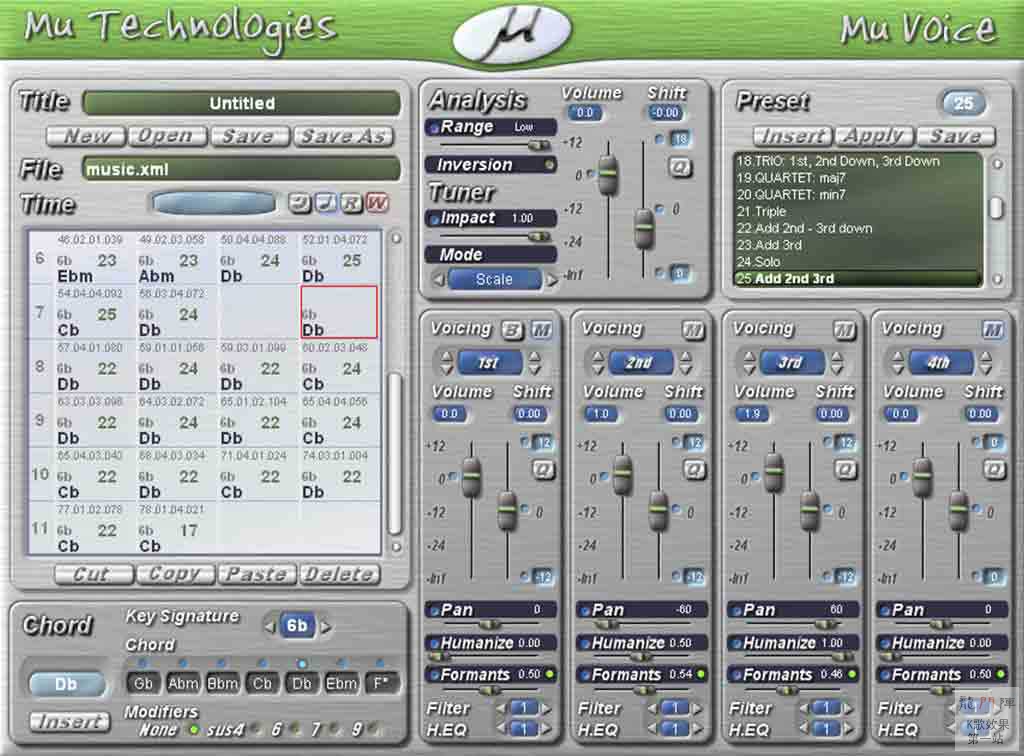Click the M button on 4th Voicing
Viewport: 1024px width, 756px height.
point(993,331)
